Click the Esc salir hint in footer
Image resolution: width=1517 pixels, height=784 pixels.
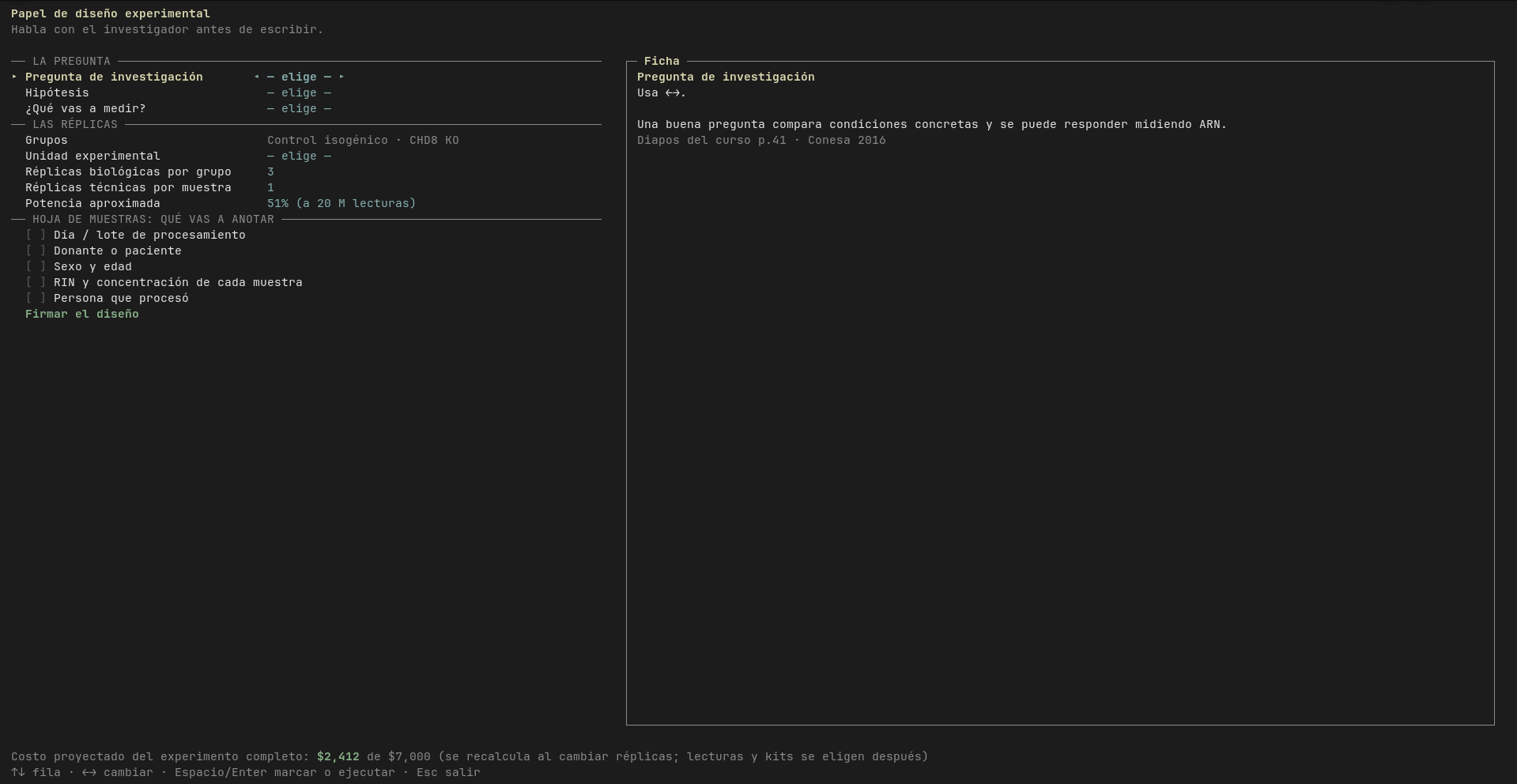click(x=448, y=772)
